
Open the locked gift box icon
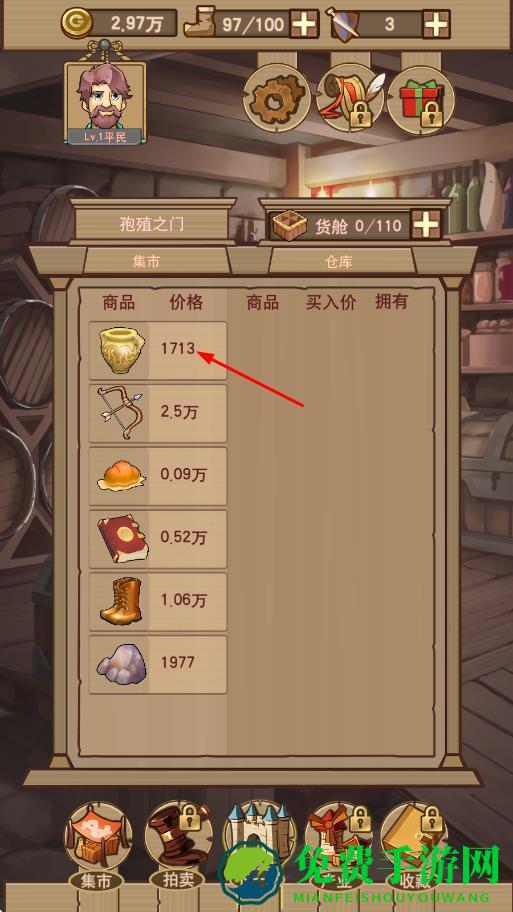pos(421,100)
